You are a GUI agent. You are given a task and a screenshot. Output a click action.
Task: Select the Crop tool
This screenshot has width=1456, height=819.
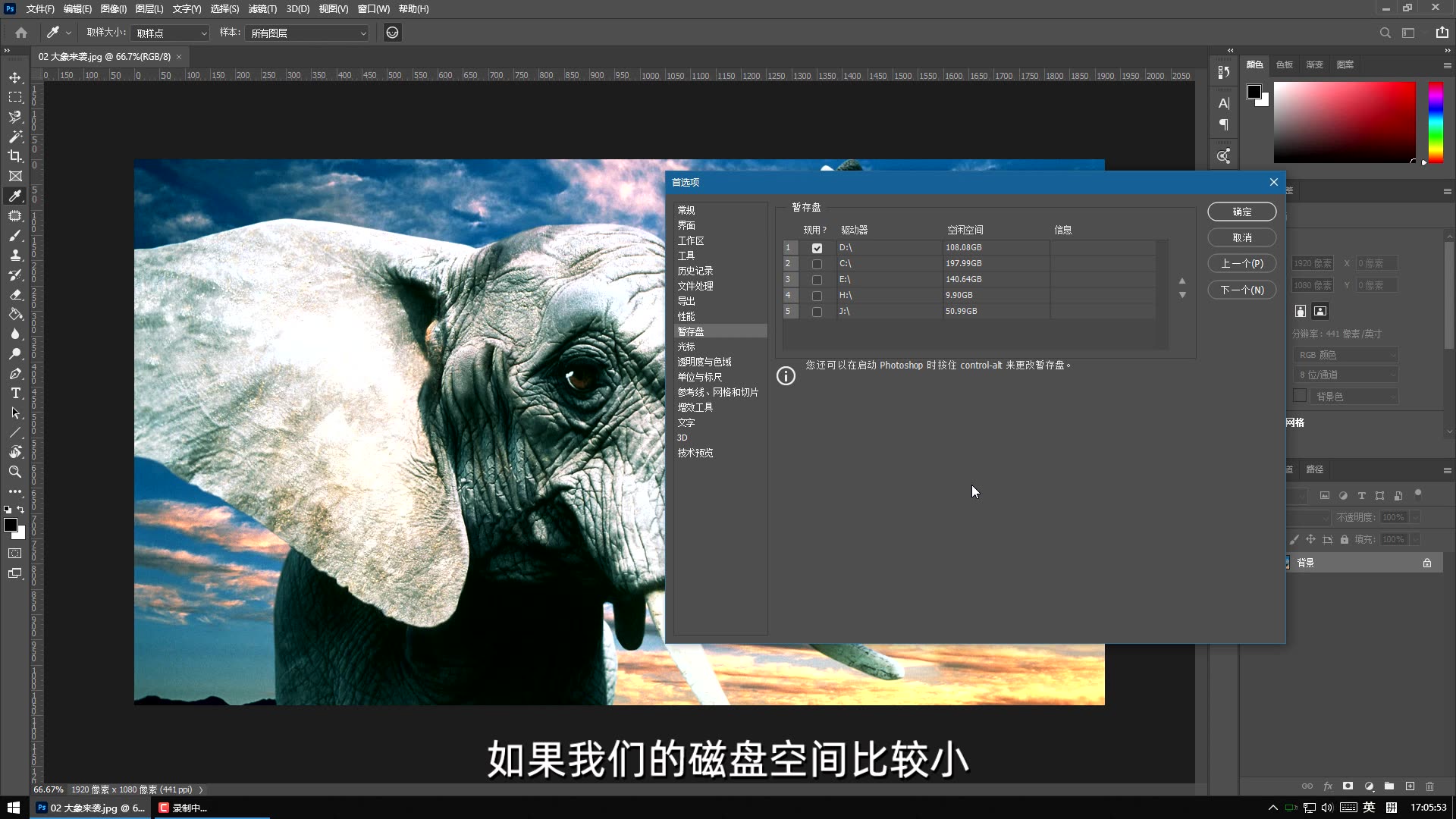(15, 156)
